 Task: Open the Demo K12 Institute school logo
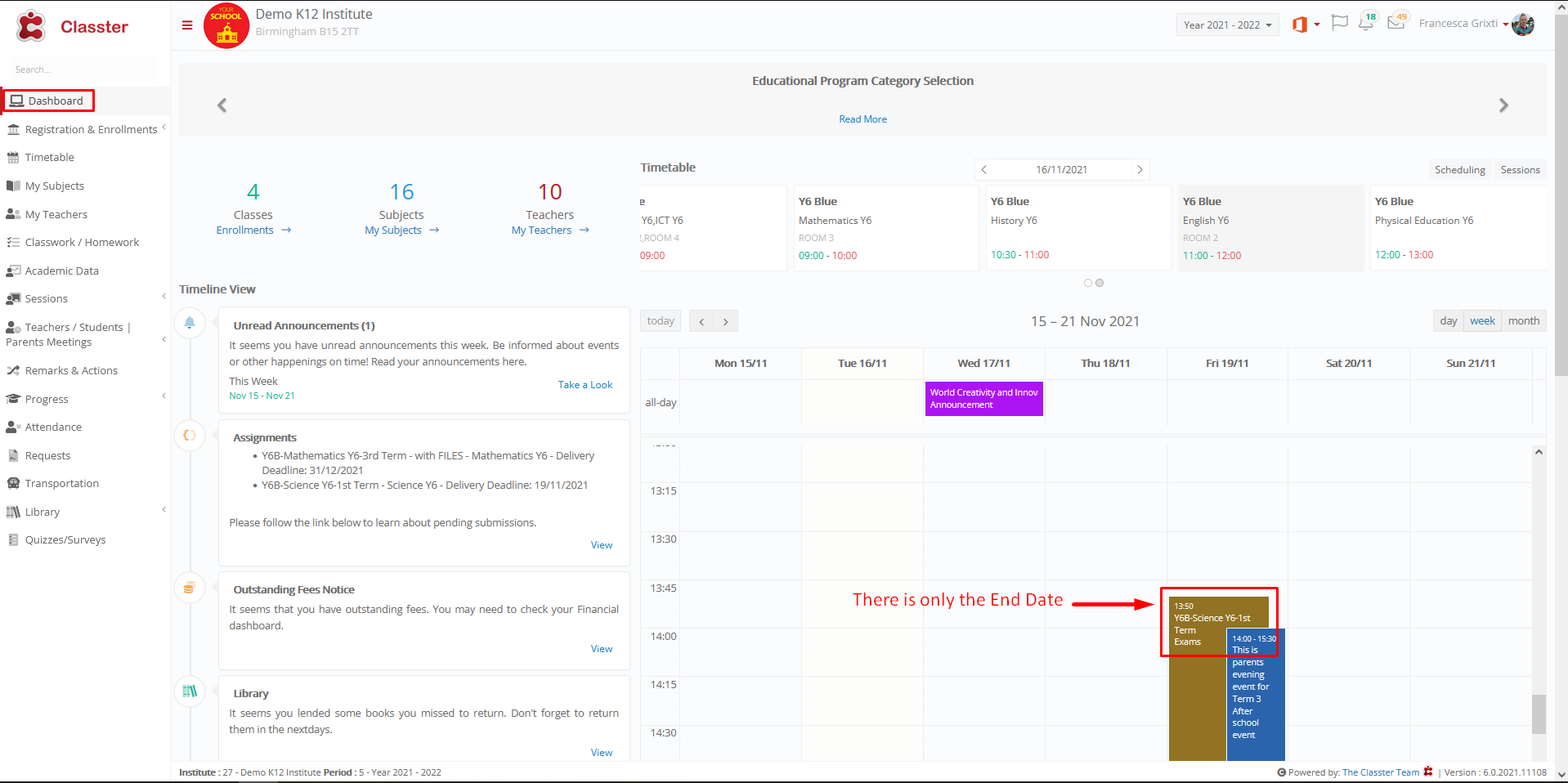point(226,26)
